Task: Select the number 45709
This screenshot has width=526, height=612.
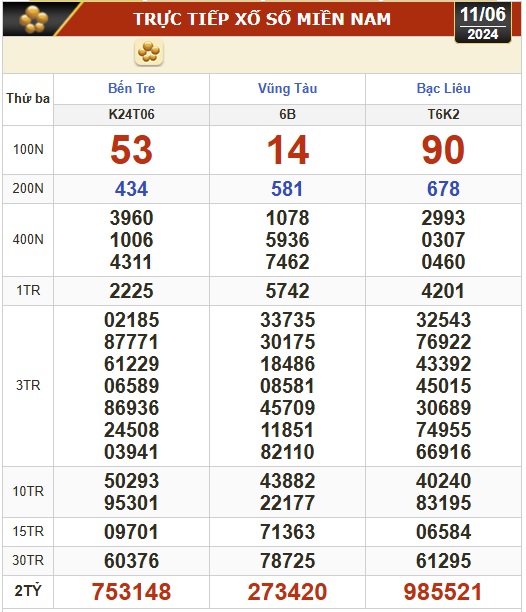Action: click(x=288, y=407)
